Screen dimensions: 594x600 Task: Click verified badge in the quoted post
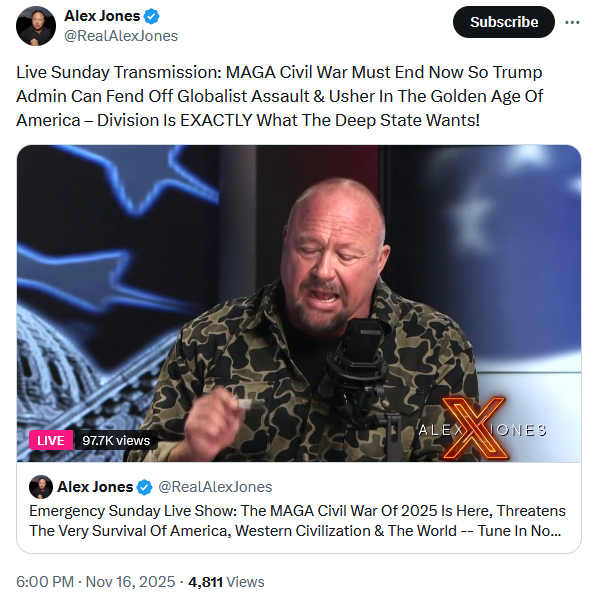[x=145, y=487]
